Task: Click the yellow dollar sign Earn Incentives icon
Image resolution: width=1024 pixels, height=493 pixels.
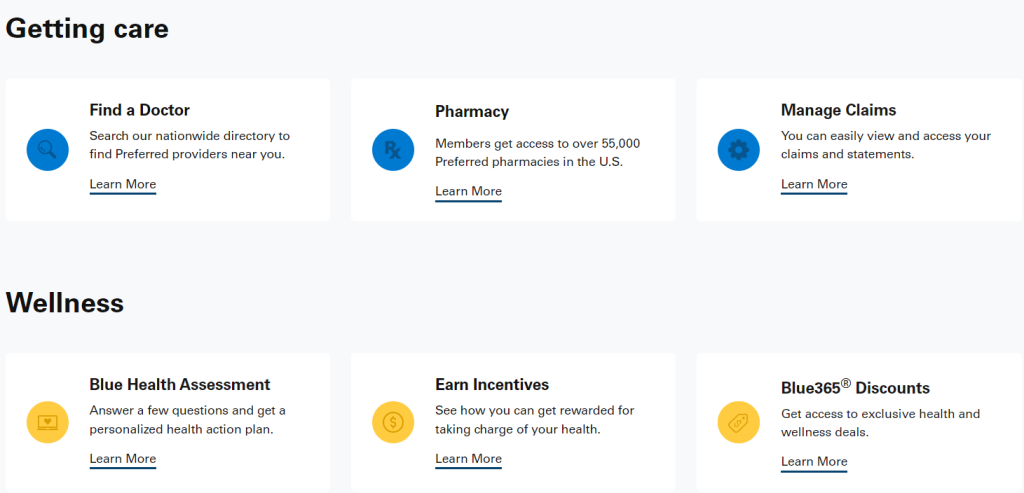Action: (x=393, y=422)
